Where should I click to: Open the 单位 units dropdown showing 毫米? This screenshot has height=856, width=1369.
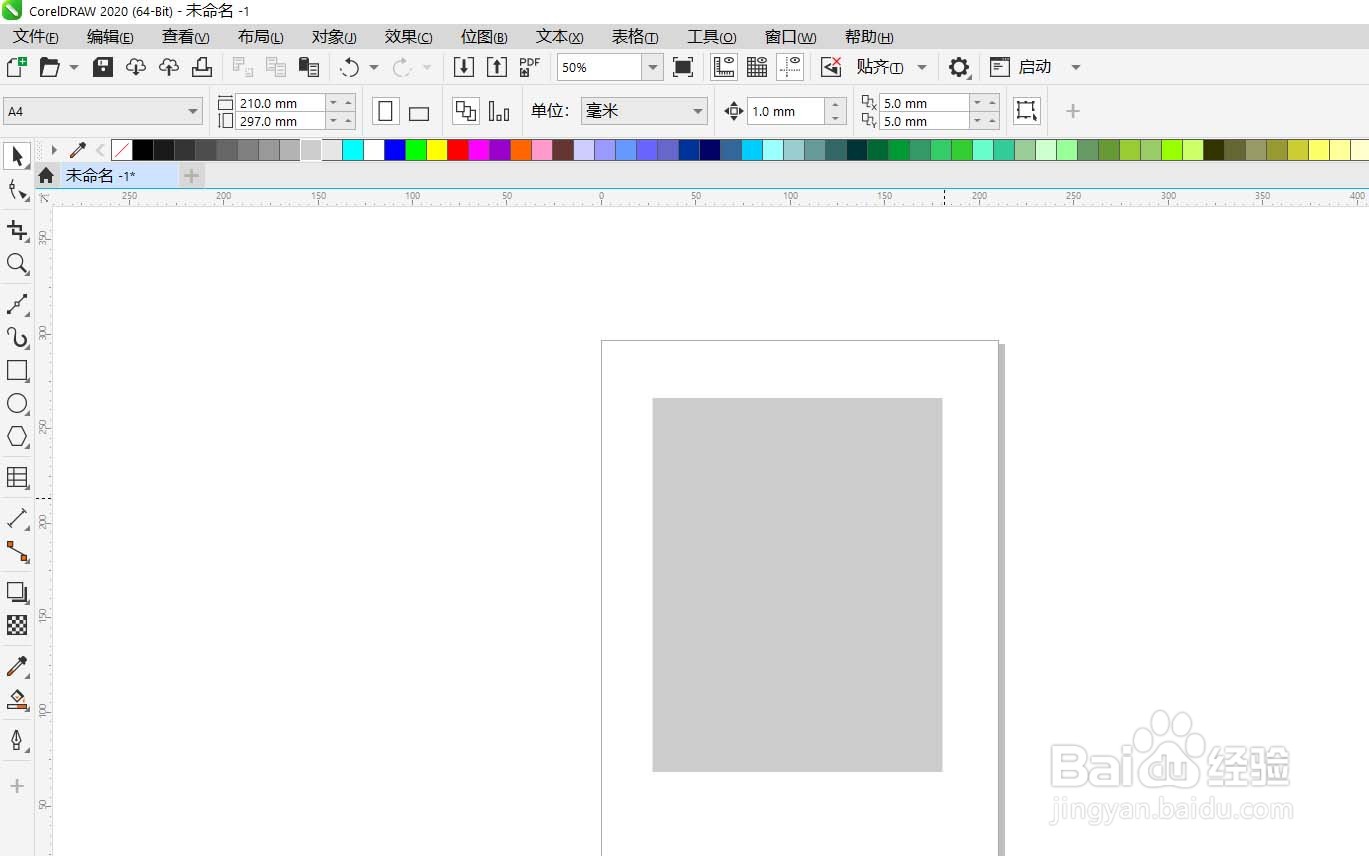click(x=644, y=111)
